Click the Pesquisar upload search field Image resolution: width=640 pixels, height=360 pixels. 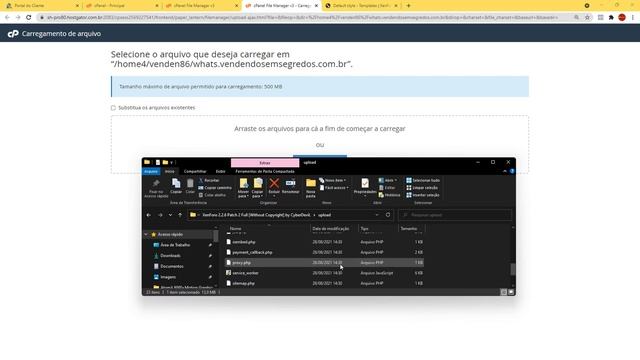(455, 215)
